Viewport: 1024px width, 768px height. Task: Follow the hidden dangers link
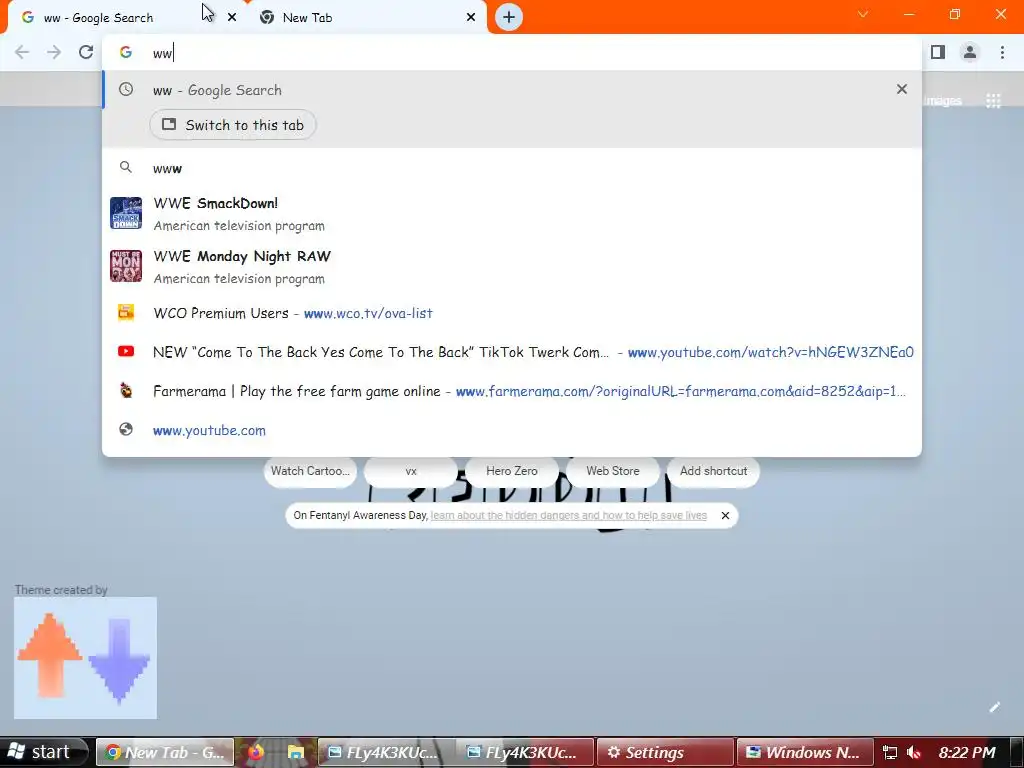point(569,515)
